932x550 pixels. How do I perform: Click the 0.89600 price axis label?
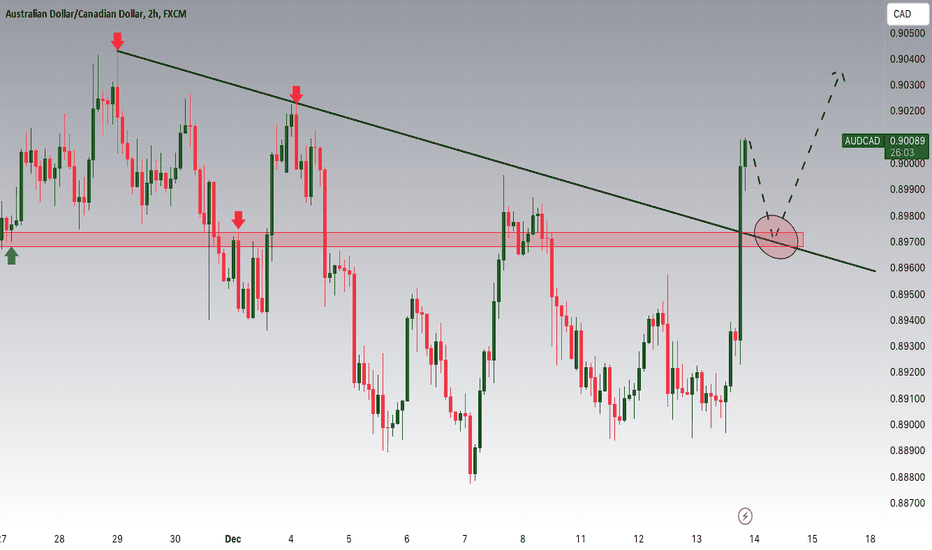(907, 268)
